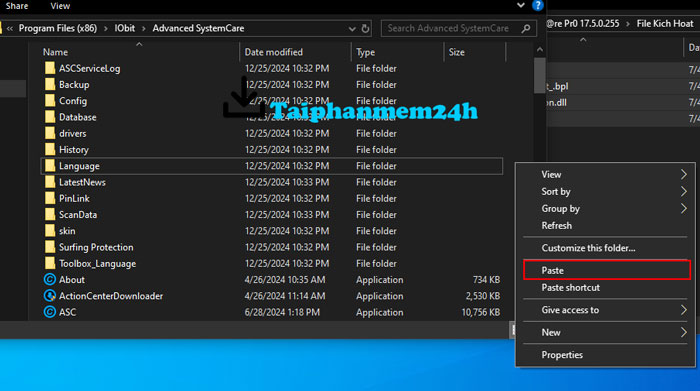Open the View ribbon tab
This screenshot has width=700, height=391.
(60, 6)
